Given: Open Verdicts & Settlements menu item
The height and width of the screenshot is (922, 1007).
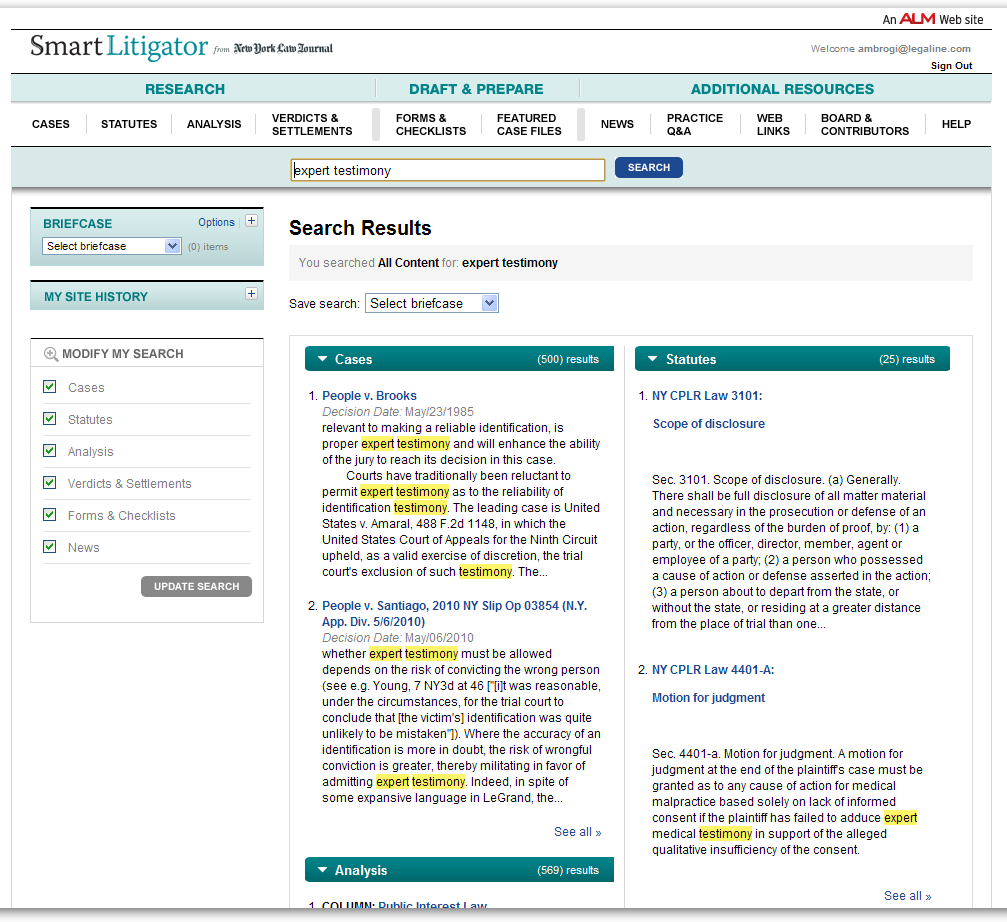Looking at the screenshot, I should click(312, 125).
